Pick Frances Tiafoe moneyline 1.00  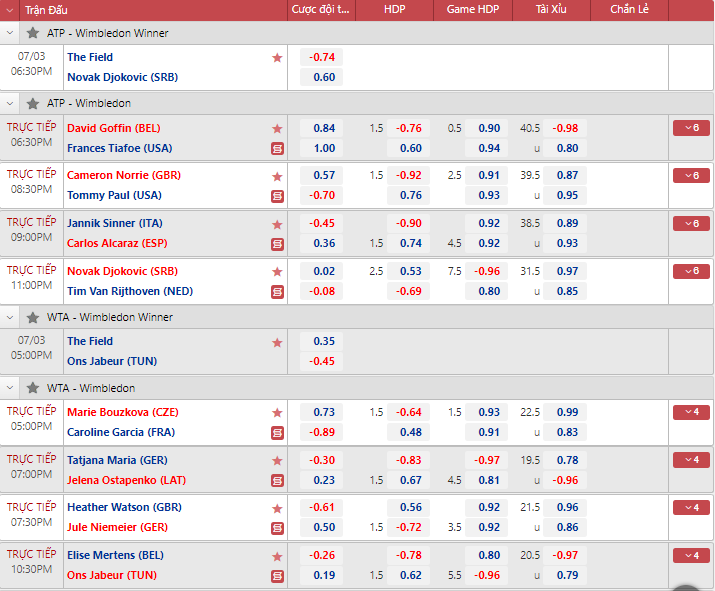click(321, 149)
